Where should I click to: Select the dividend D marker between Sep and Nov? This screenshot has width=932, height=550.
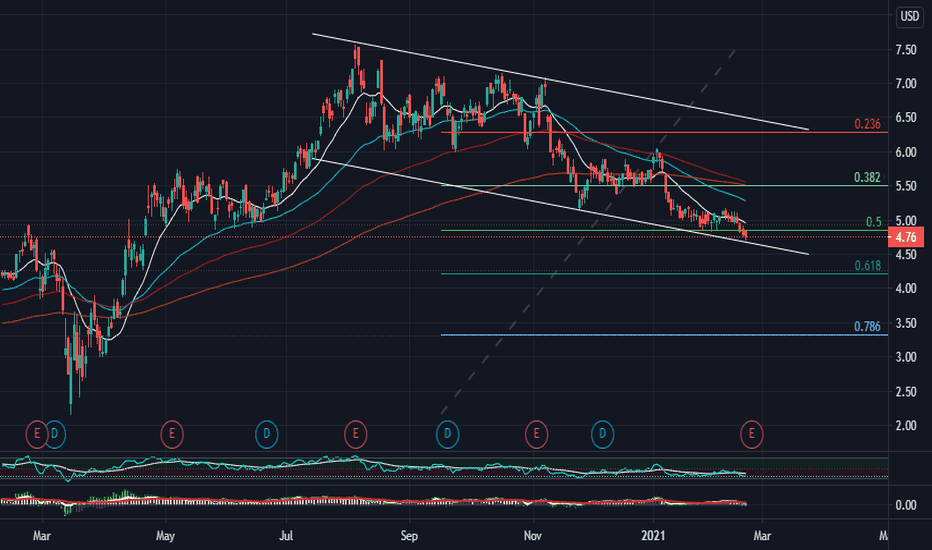click(448, 435)
